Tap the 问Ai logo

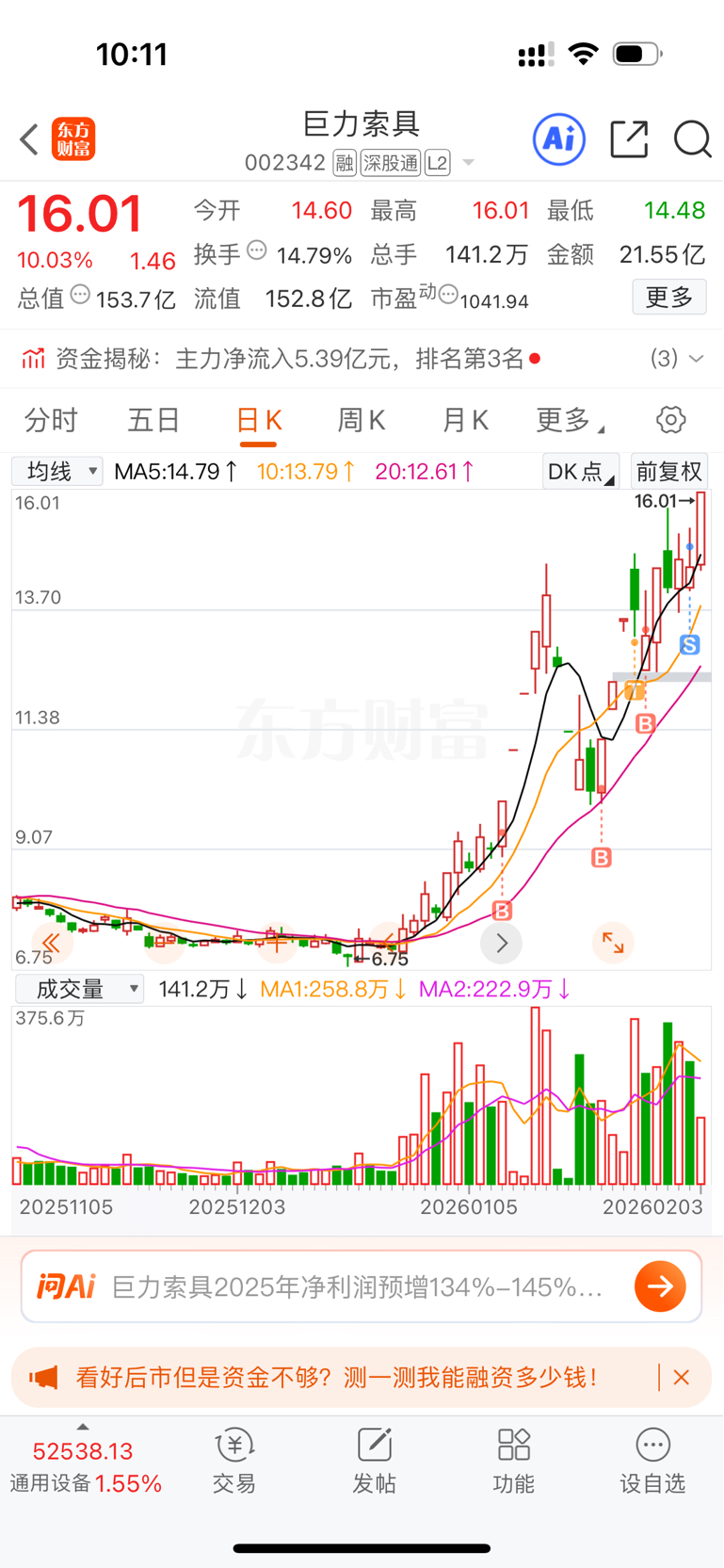click(66, 1286)
